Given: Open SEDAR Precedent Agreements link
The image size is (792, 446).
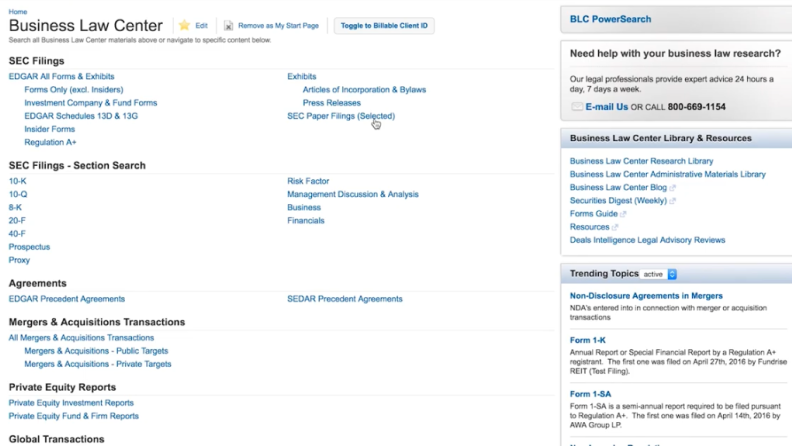Looking at the screenshot, I should [344, 298].
